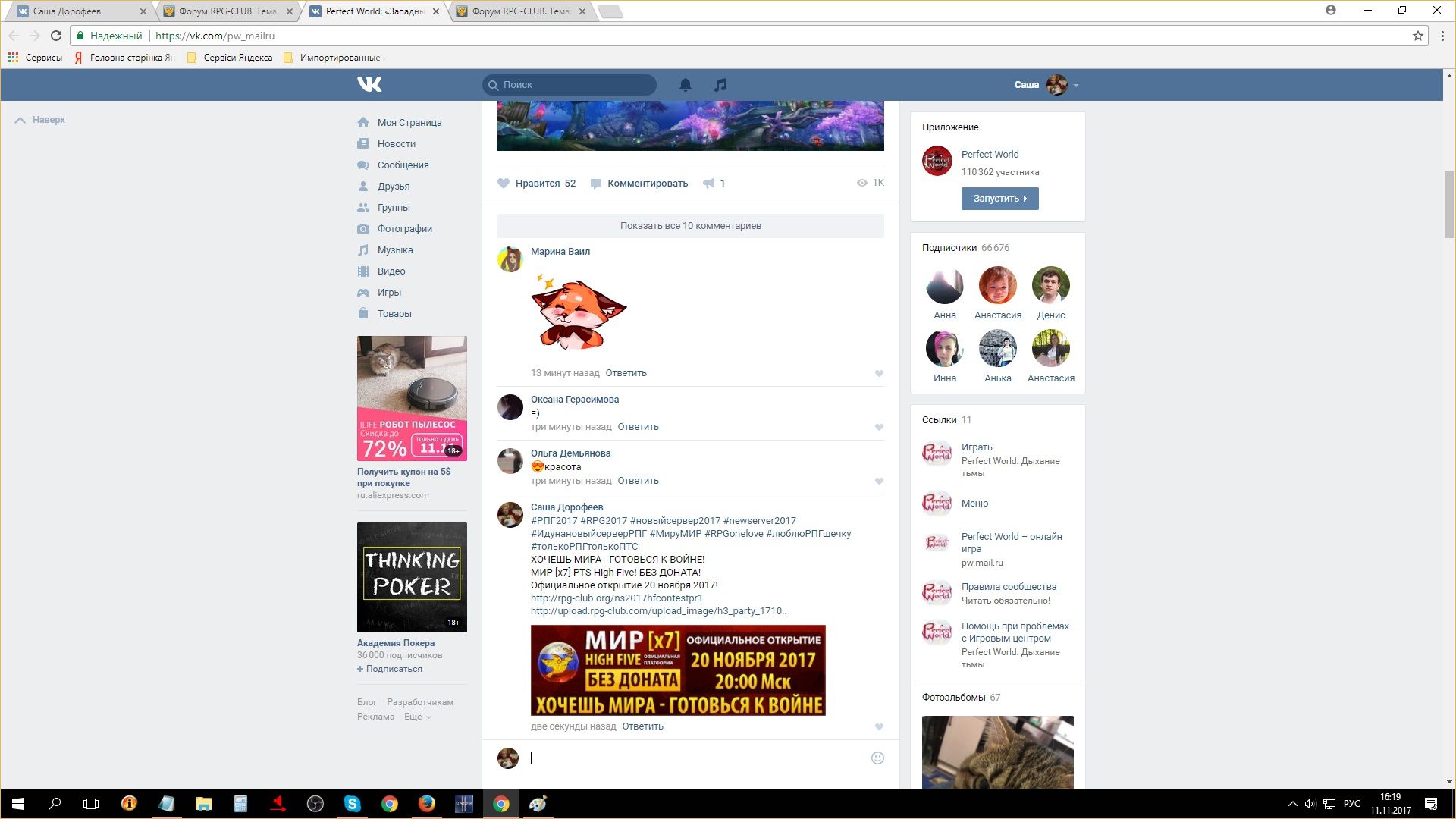
Task: Open the emoji smiley picker
Action: point(877,758)
